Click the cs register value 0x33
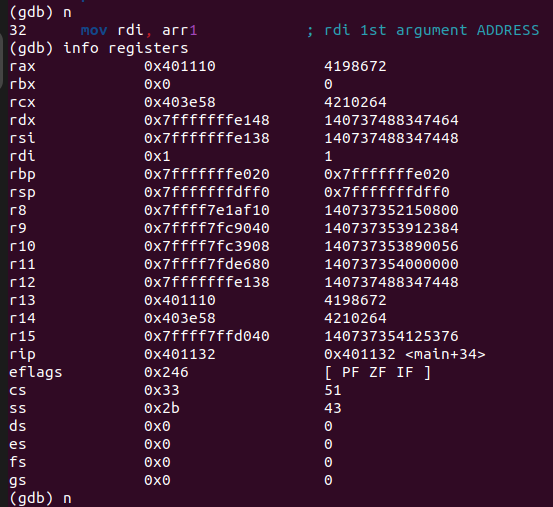Image resolution: width=553 pixels, height=507 pixels. (x=162, y=390)
